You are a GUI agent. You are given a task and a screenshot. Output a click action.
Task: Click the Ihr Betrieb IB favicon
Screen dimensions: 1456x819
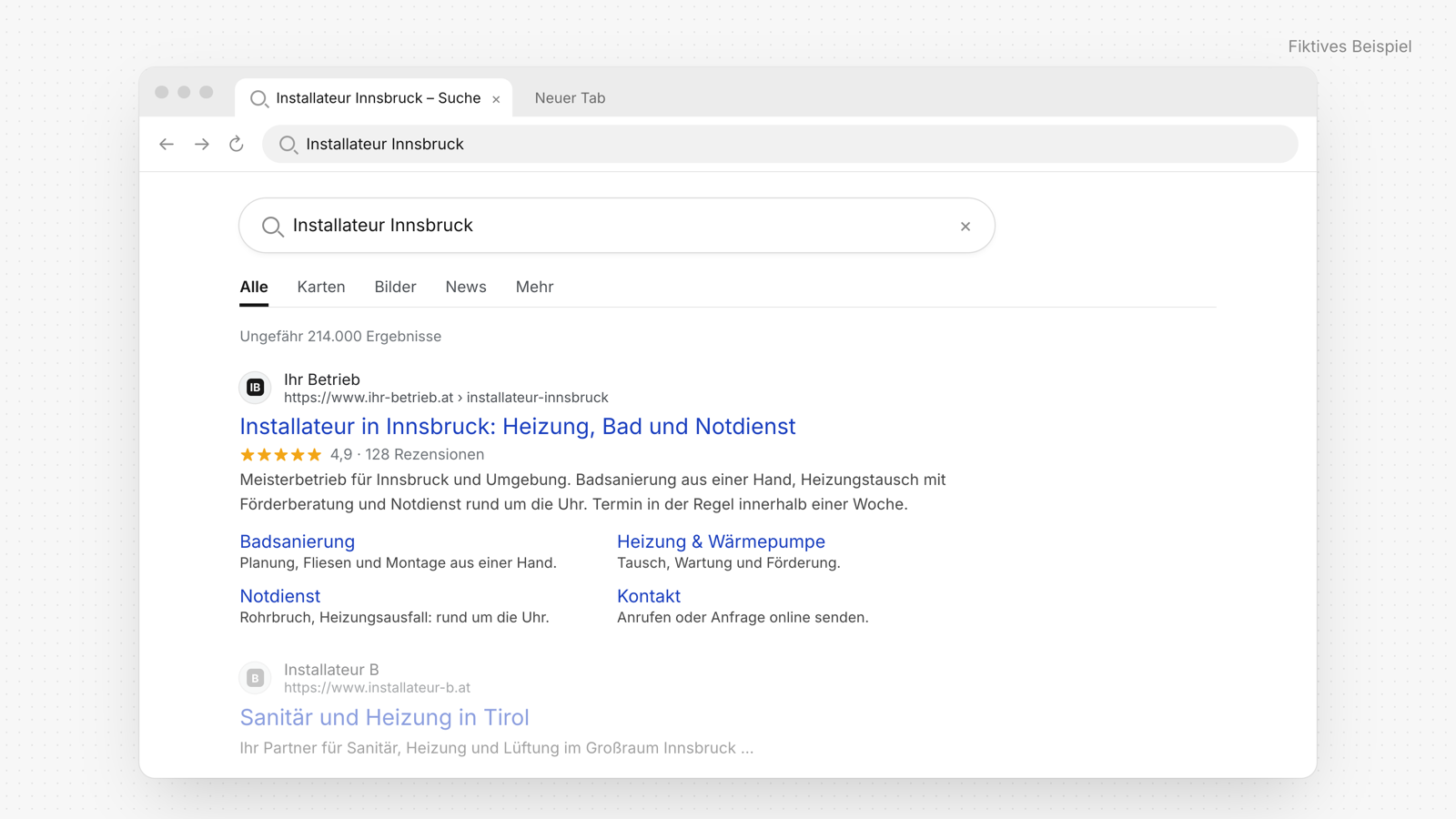[256, 388]
